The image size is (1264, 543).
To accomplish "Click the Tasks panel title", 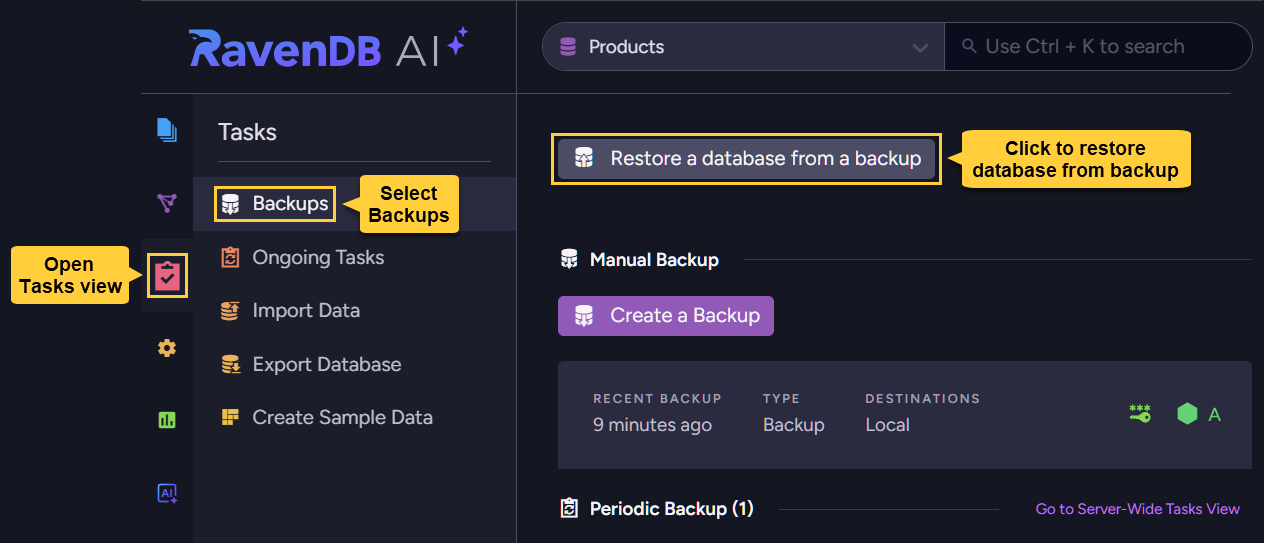I will [247, 132].
